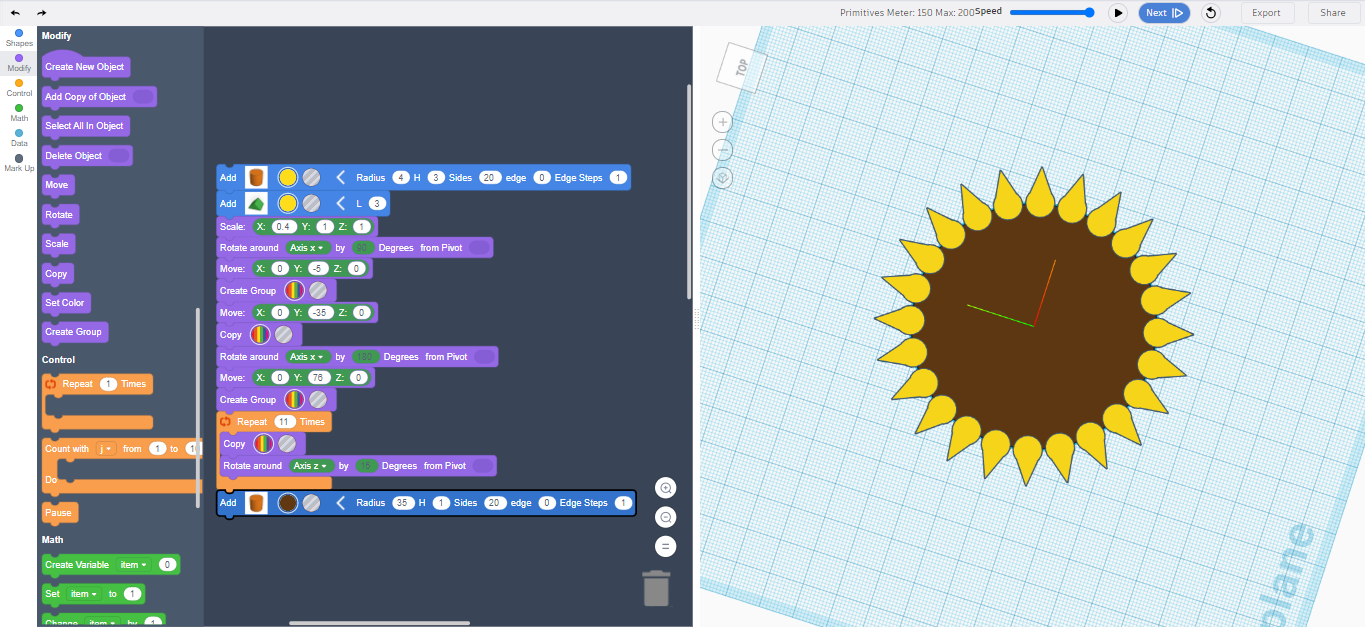Open yellow color swatch on L 3 block
Viewport: 1365px width, 627px height.
tap(287, 204)
